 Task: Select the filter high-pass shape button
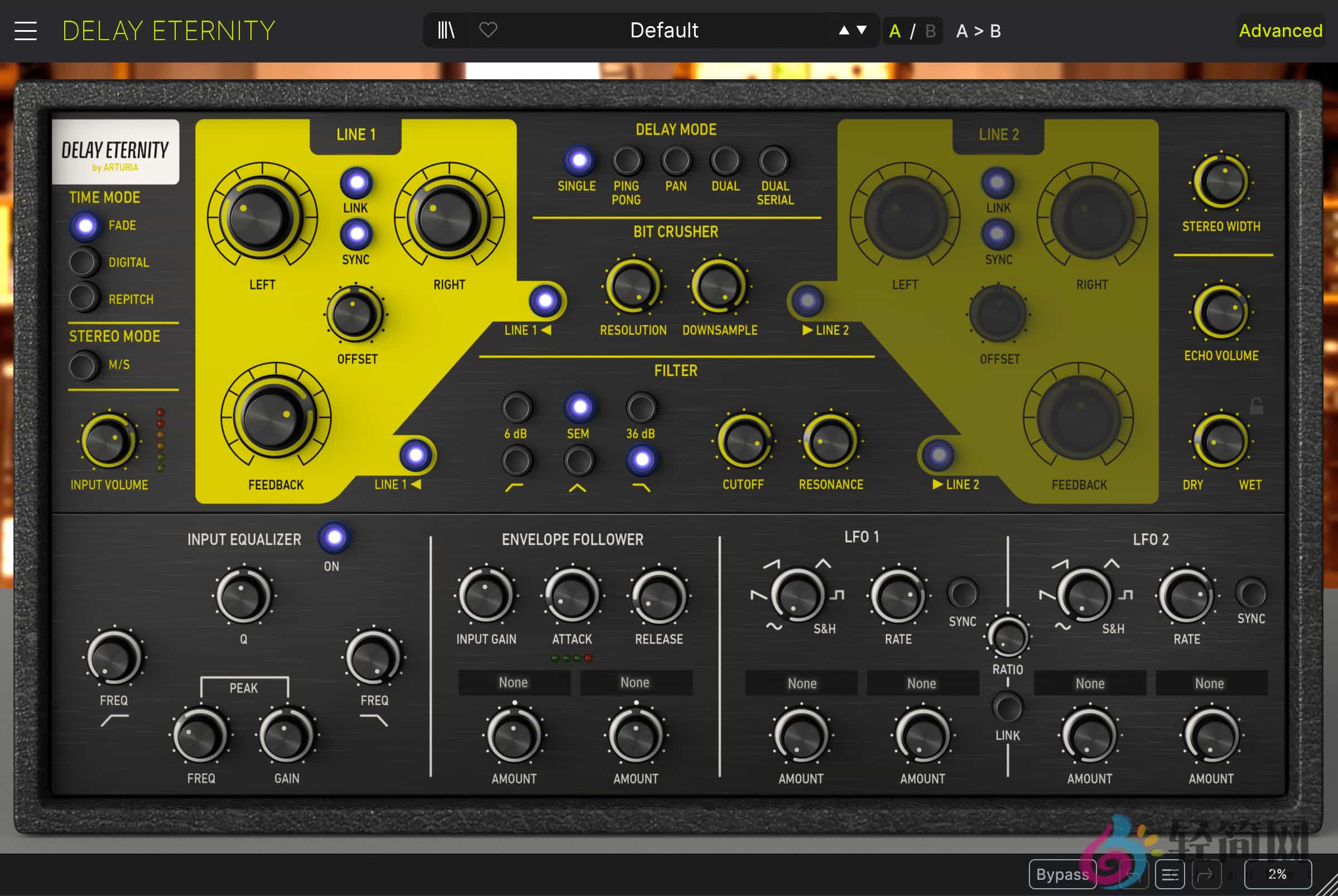517,461
